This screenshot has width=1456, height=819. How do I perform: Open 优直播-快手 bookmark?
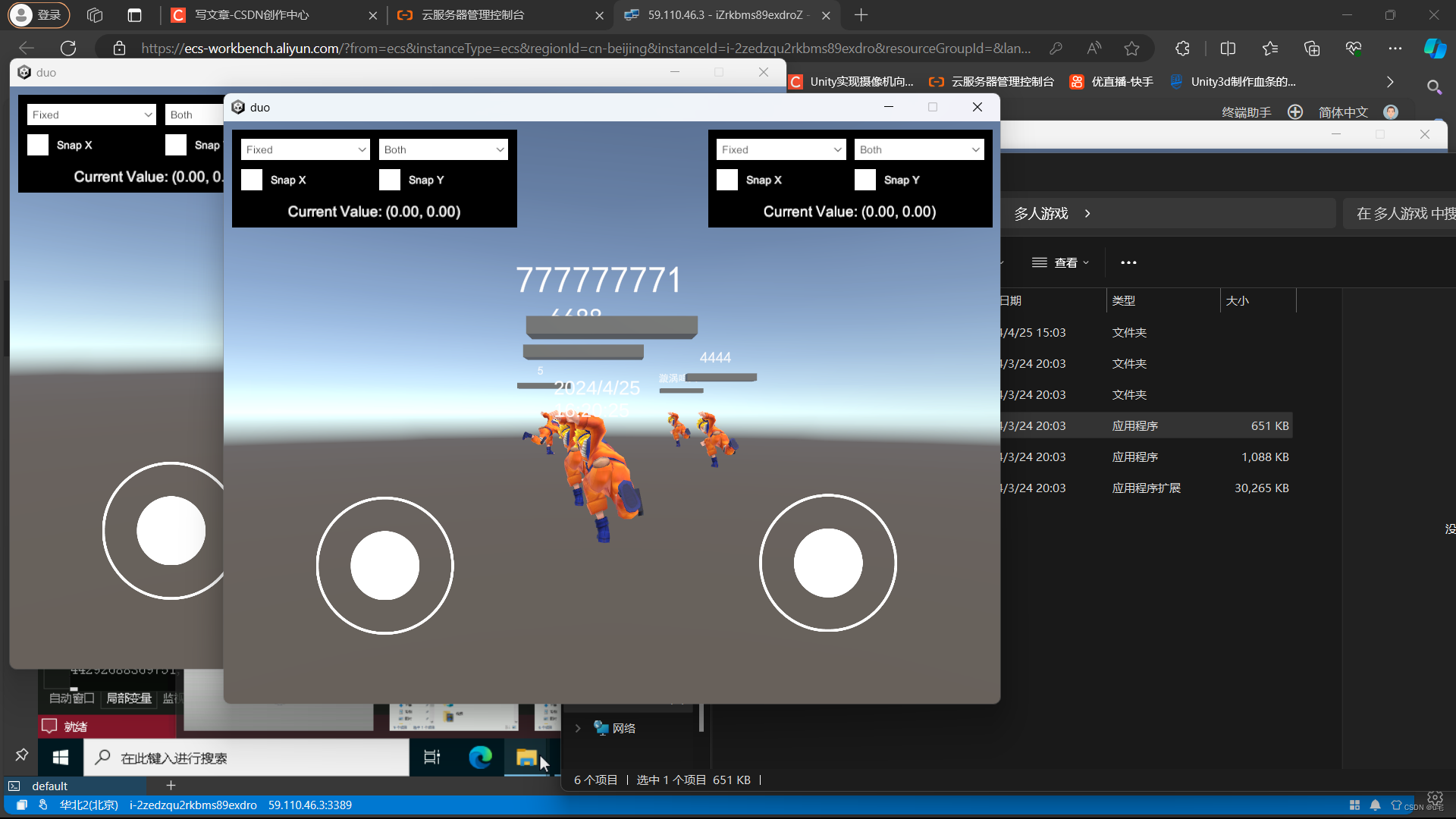[x=1111, y=82]
